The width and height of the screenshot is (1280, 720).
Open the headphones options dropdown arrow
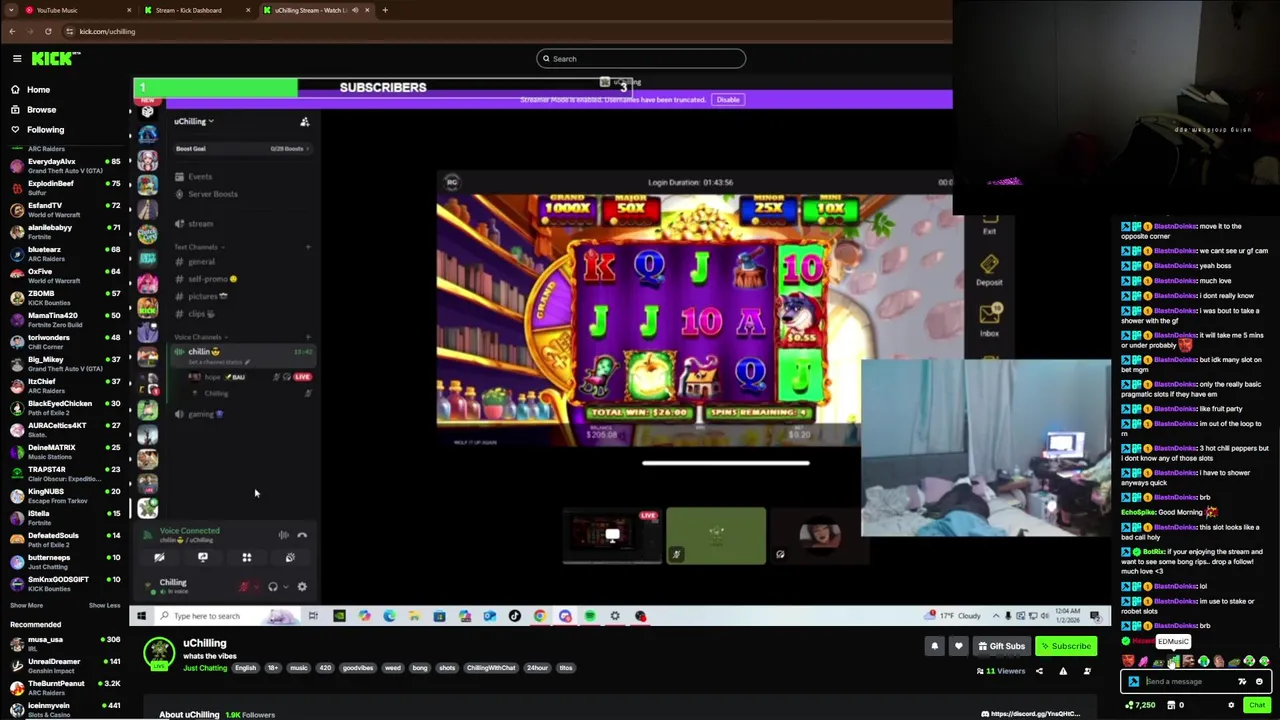[286, 587]
